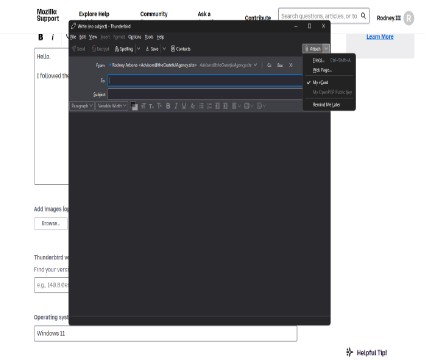Click the text alignment icon
425x361 pixels.
coord(234,106)
